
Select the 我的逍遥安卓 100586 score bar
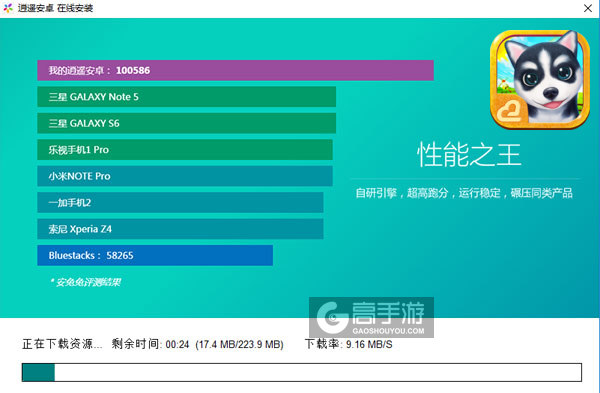pyautogui.click(x=235, y=70)
